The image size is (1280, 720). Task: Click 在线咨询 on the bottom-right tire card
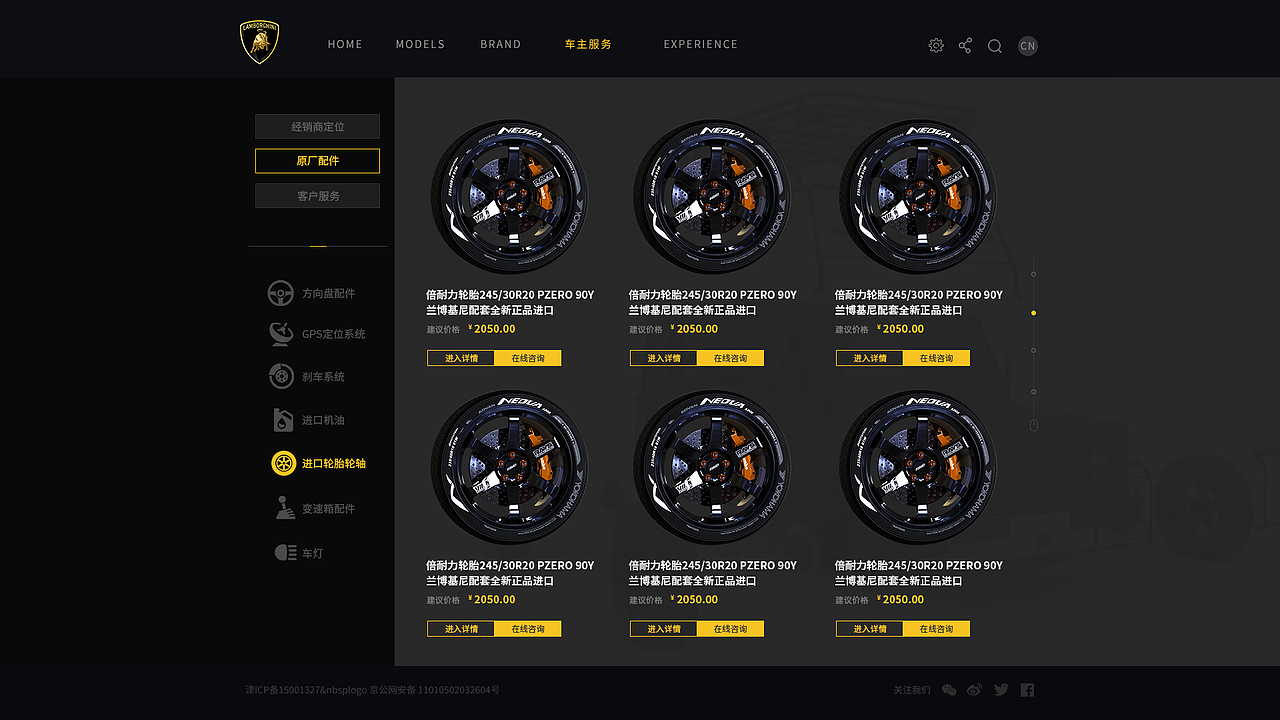(x=937, y=629)
